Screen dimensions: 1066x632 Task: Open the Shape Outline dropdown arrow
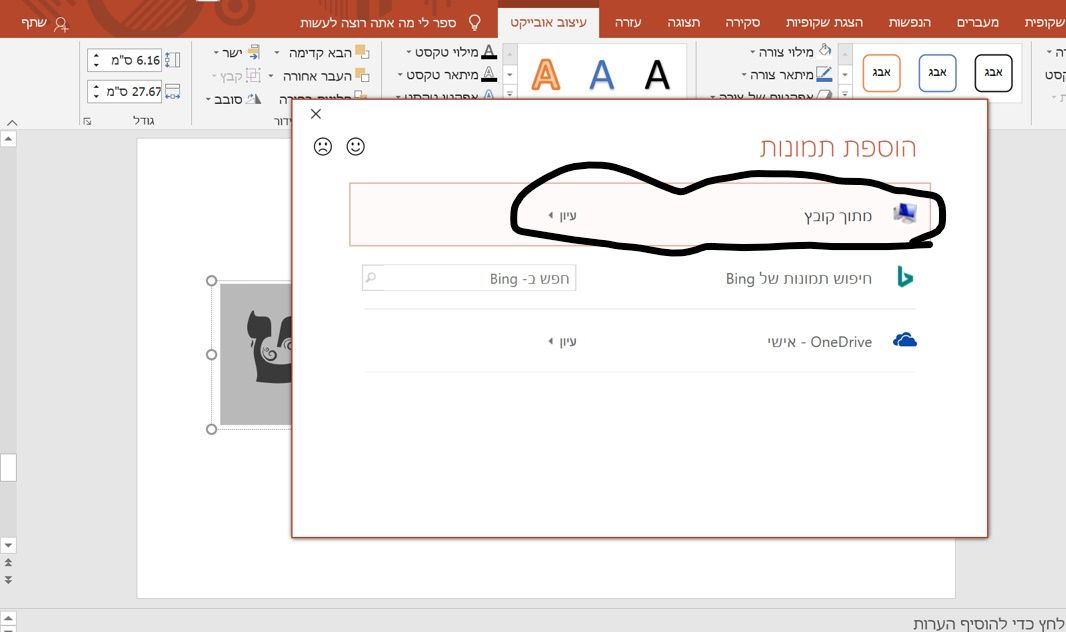pos(744,75)
